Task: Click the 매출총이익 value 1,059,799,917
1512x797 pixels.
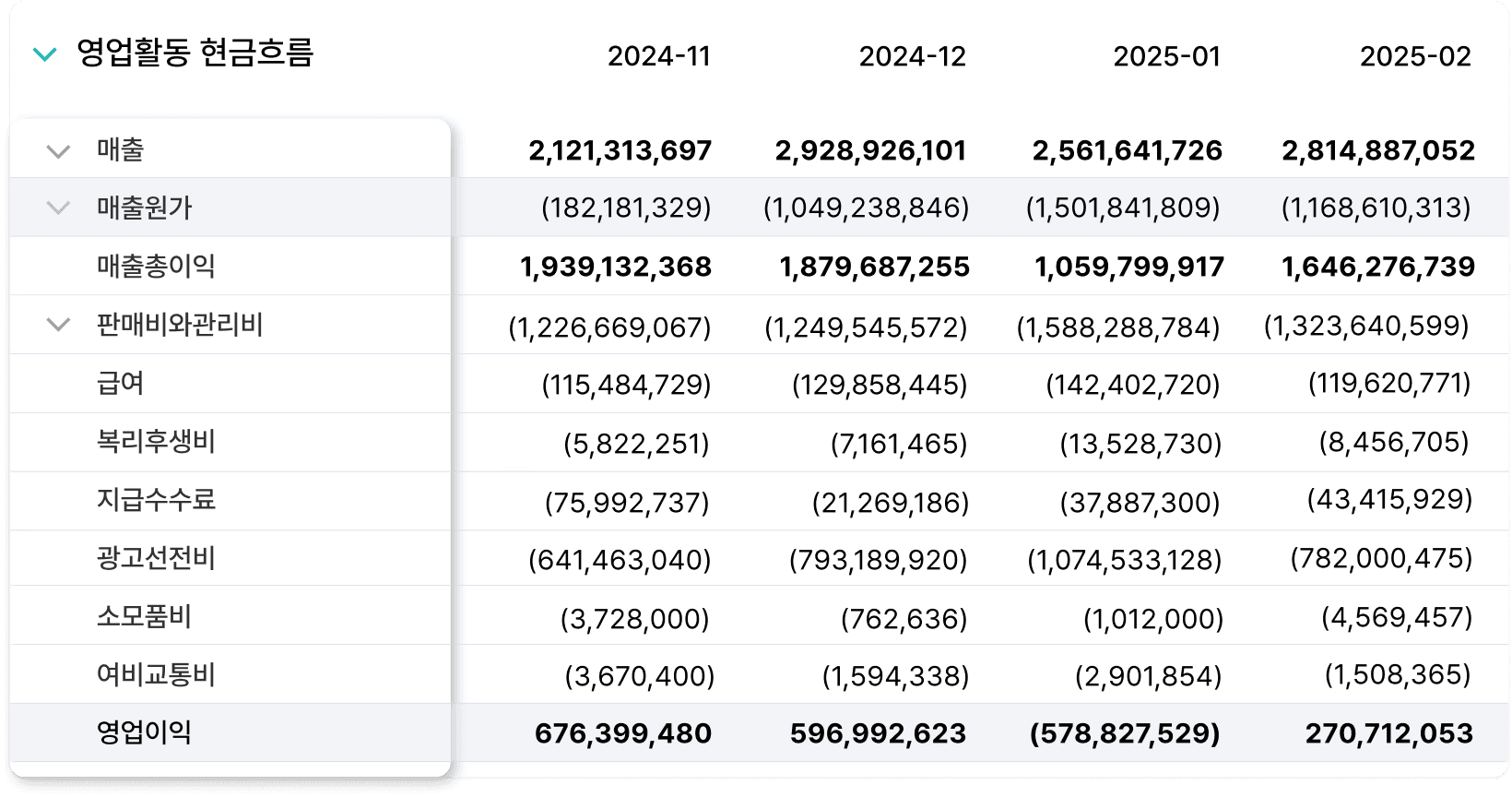Action: (x=1129, y=267)
